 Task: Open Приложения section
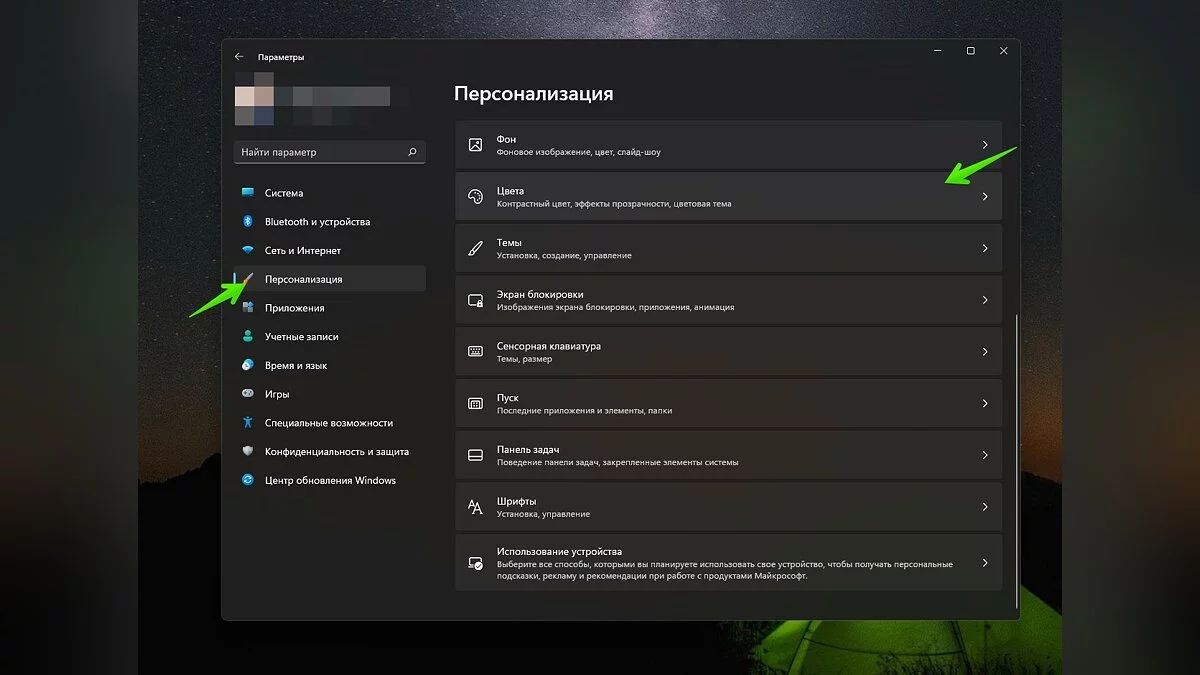(x=330, y=308)
